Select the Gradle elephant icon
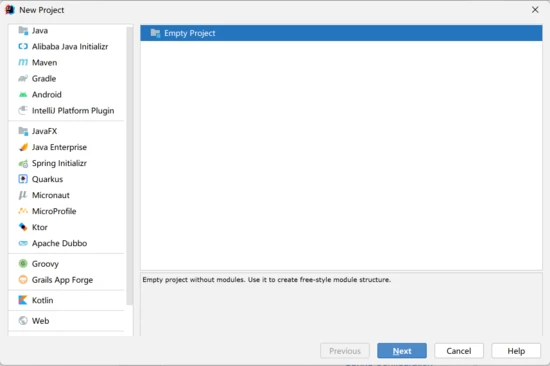The width and height of the screenshot is (550, 366). pos(23,79)
